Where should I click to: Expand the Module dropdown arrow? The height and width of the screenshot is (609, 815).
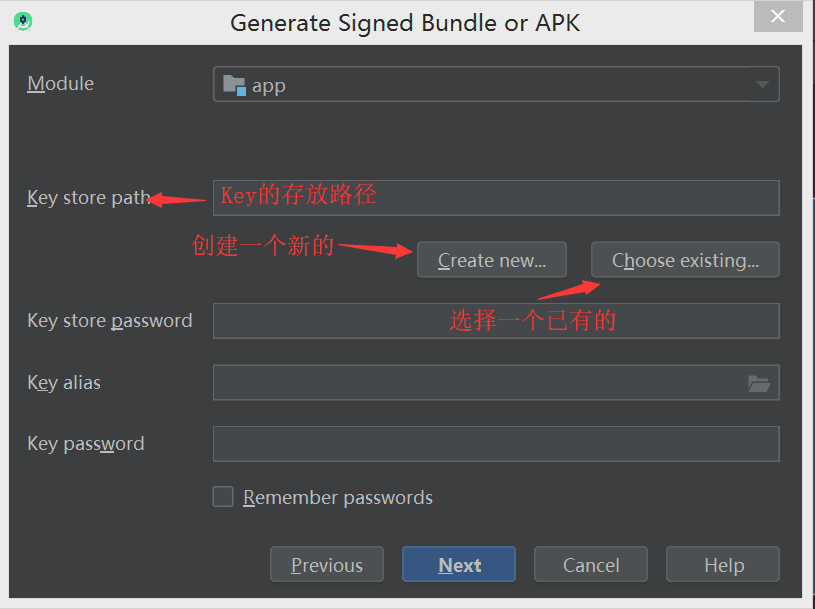coord(763,84)
